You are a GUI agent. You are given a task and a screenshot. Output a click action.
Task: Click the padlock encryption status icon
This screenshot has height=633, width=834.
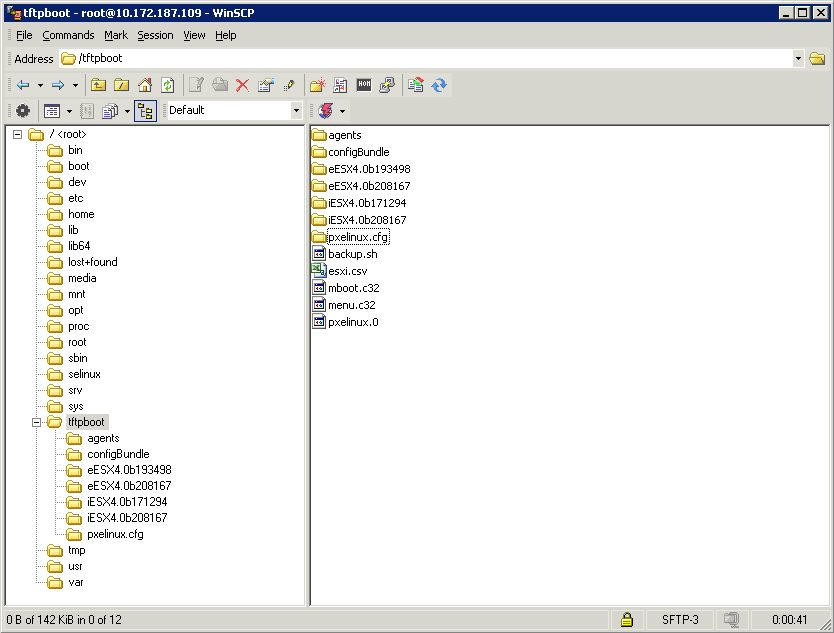(x=627, y=620)
